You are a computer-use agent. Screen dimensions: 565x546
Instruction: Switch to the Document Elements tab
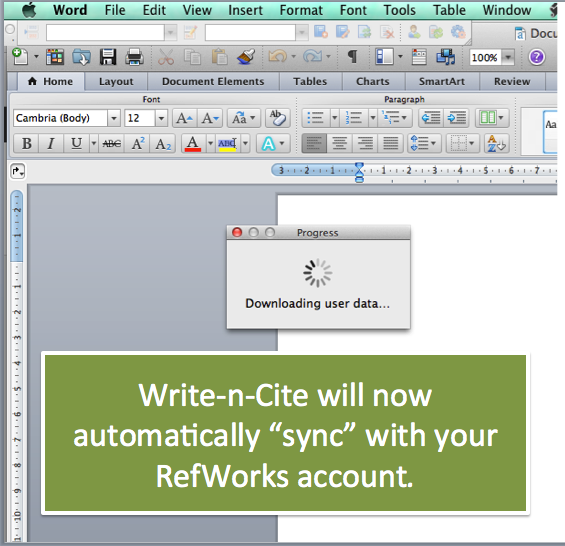click(x=213, y=81)
